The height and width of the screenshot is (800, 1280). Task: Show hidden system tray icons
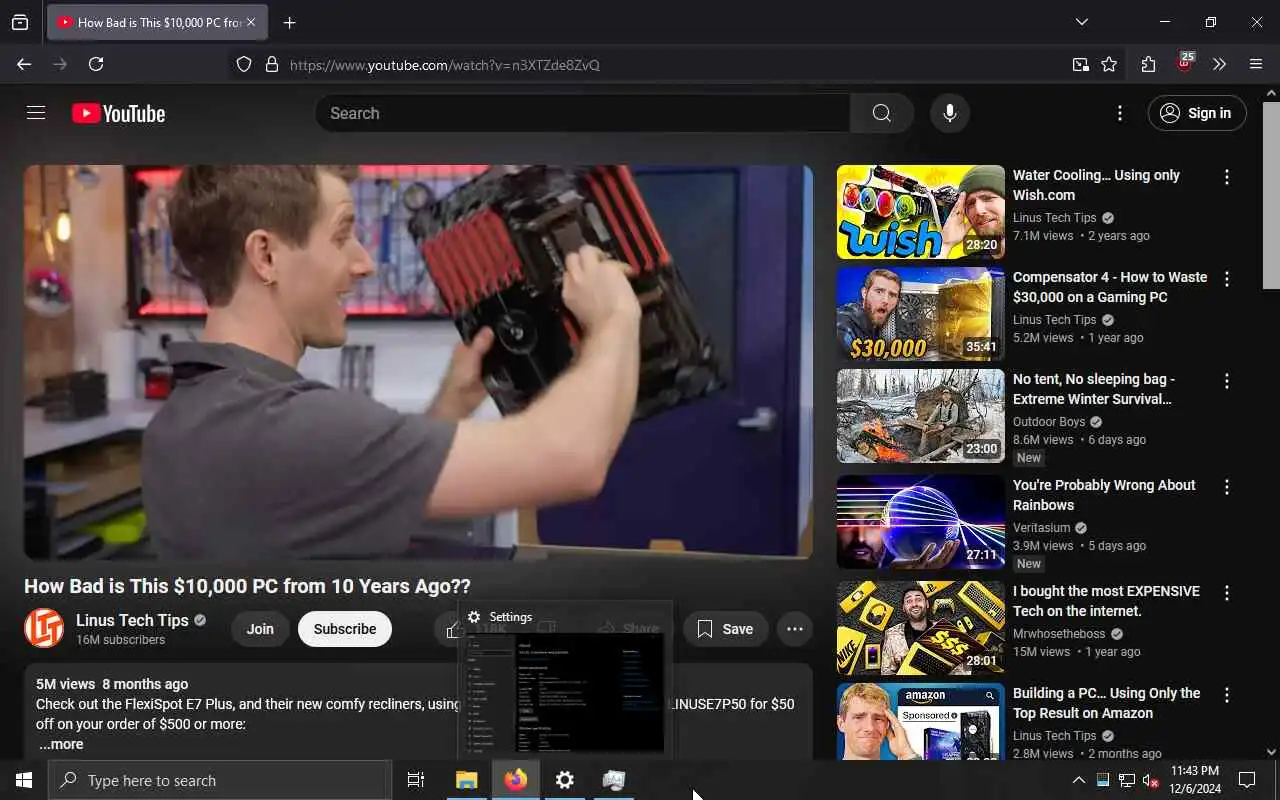1079,780
